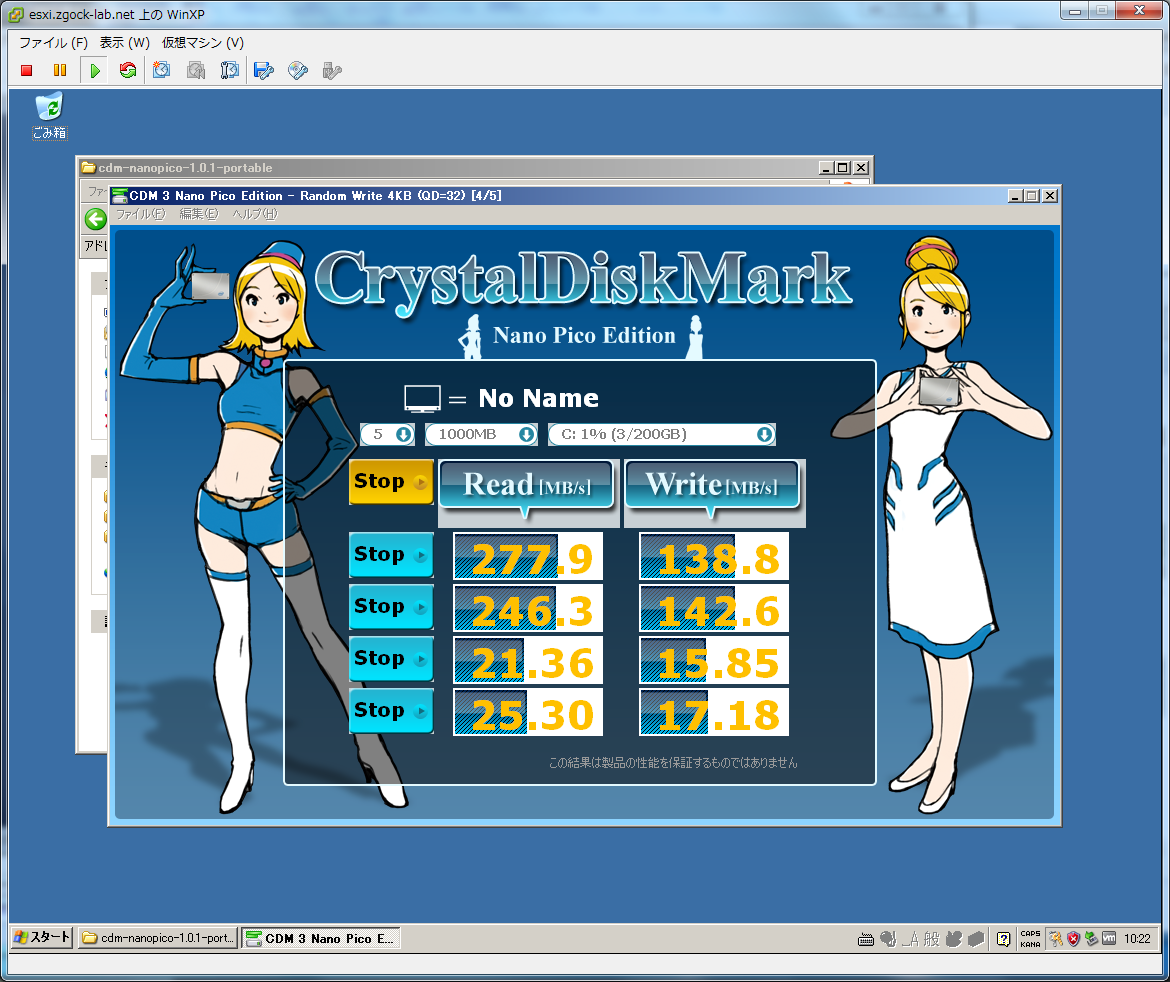Open the 仮想マシン (V) menu
Viewport: 1170px width, 982px height.
click(203, 43)
